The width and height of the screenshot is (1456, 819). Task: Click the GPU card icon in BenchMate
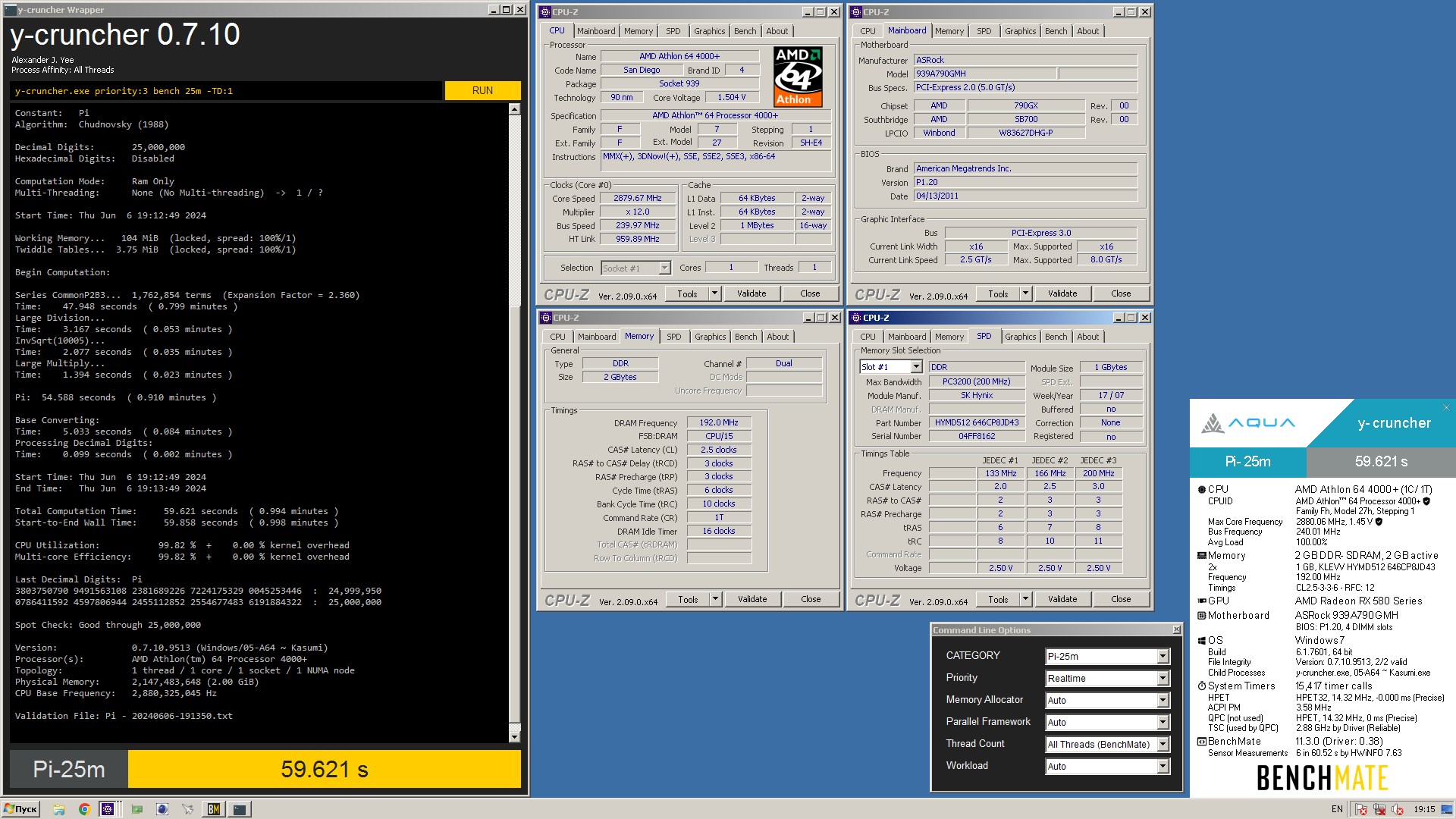point(1201,601)
